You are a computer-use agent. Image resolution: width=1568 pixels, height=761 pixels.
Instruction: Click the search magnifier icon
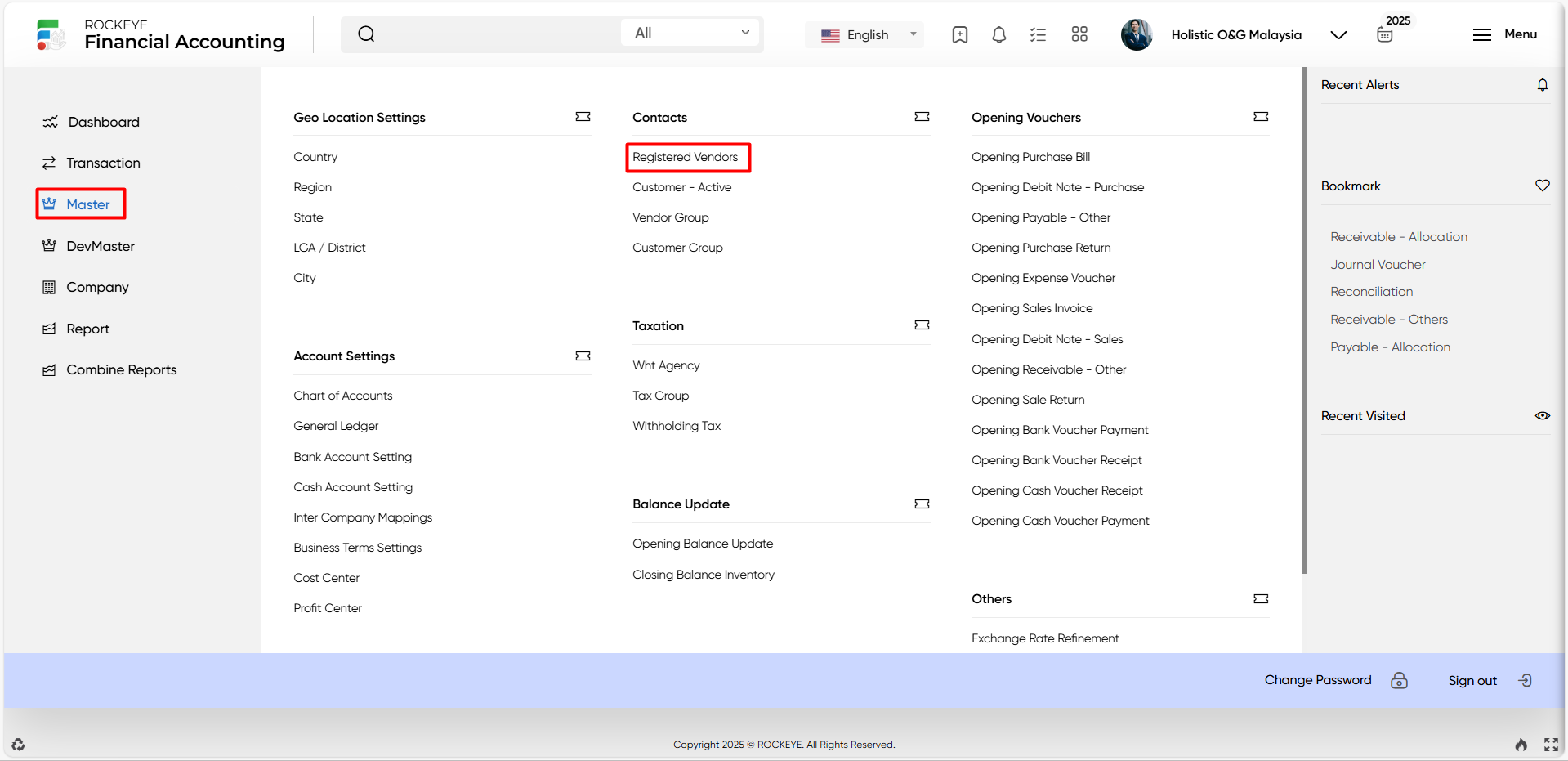(x=366, y=34)
